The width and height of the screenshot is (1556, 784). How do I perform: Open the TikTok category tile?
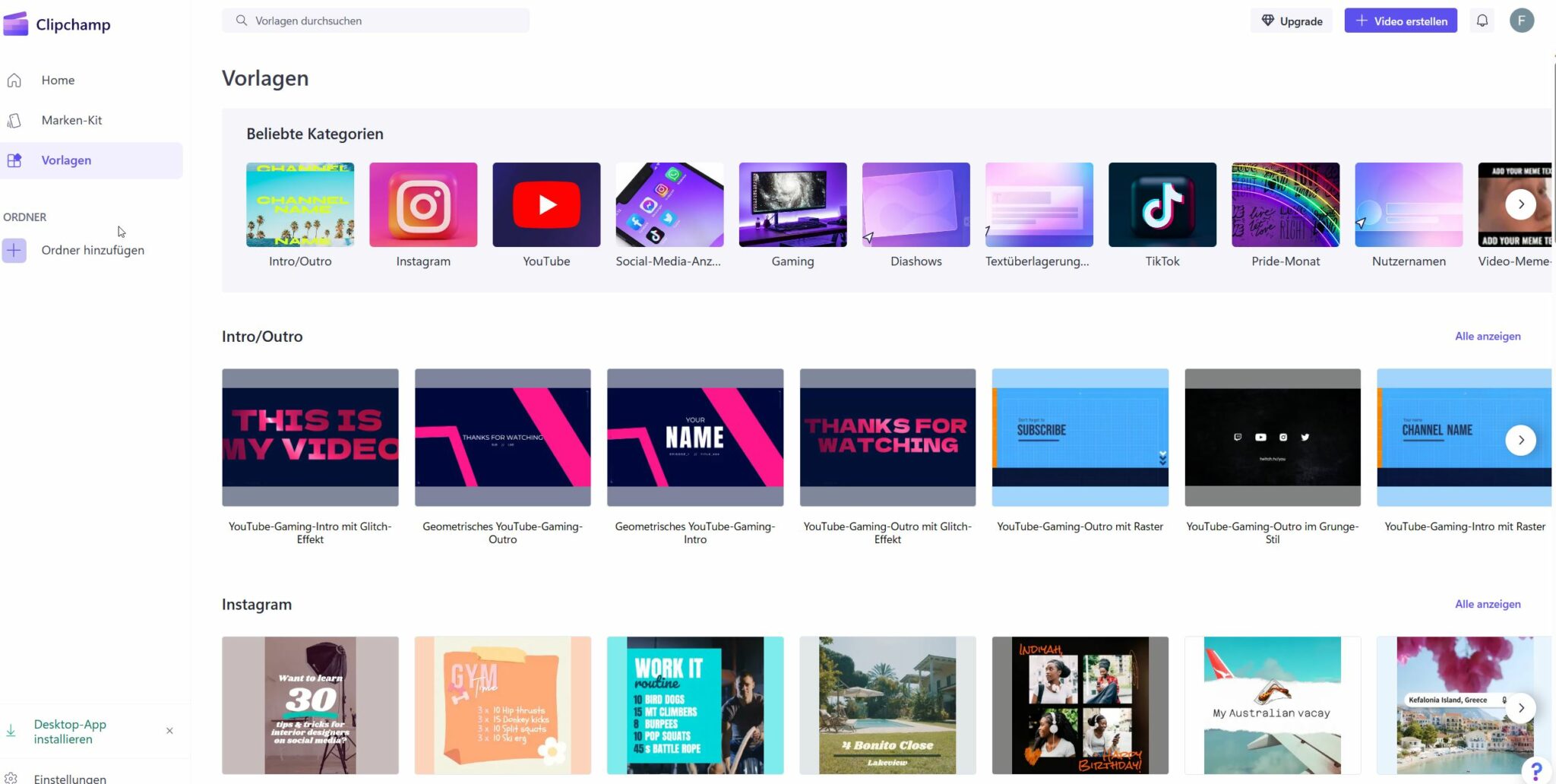(1162, 204)
